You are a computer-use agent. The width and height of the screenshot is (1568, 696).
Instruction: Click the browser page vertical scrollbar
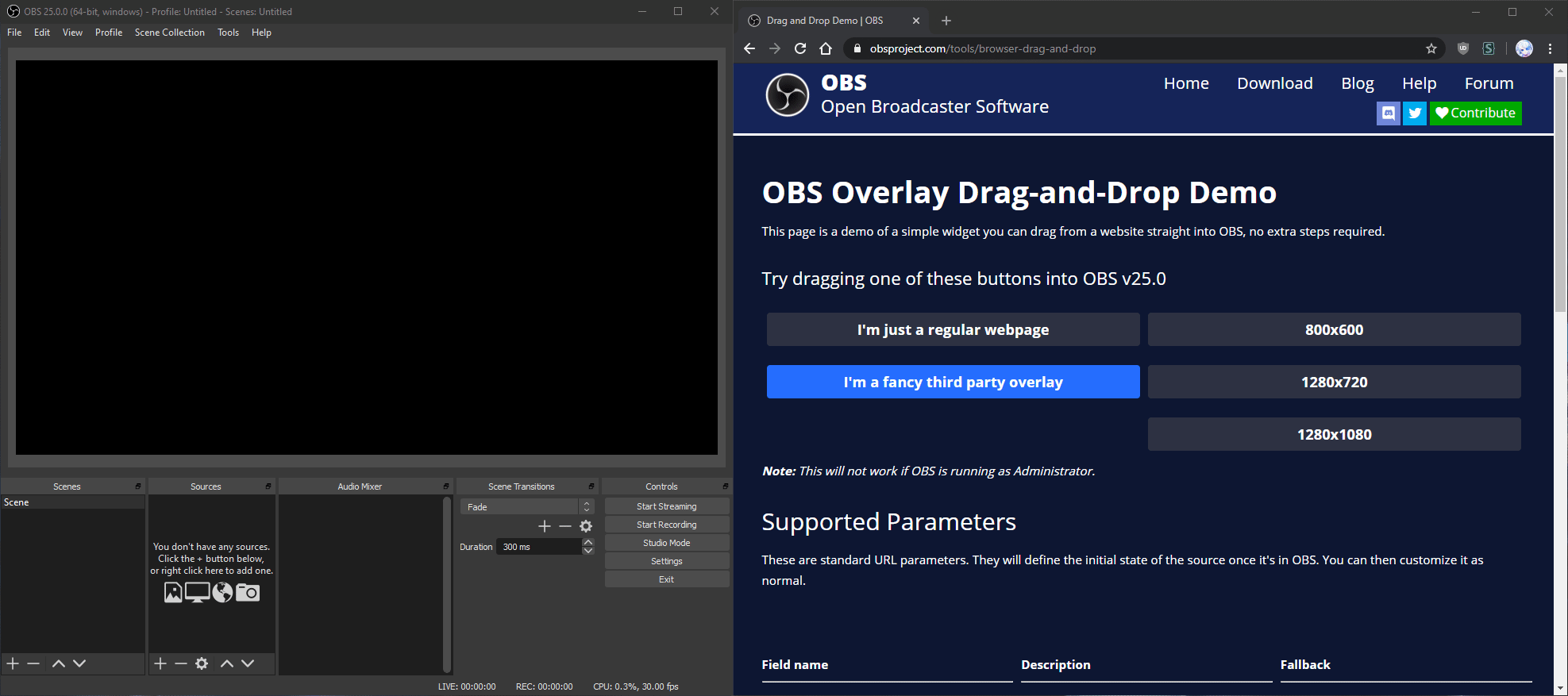1561,194
